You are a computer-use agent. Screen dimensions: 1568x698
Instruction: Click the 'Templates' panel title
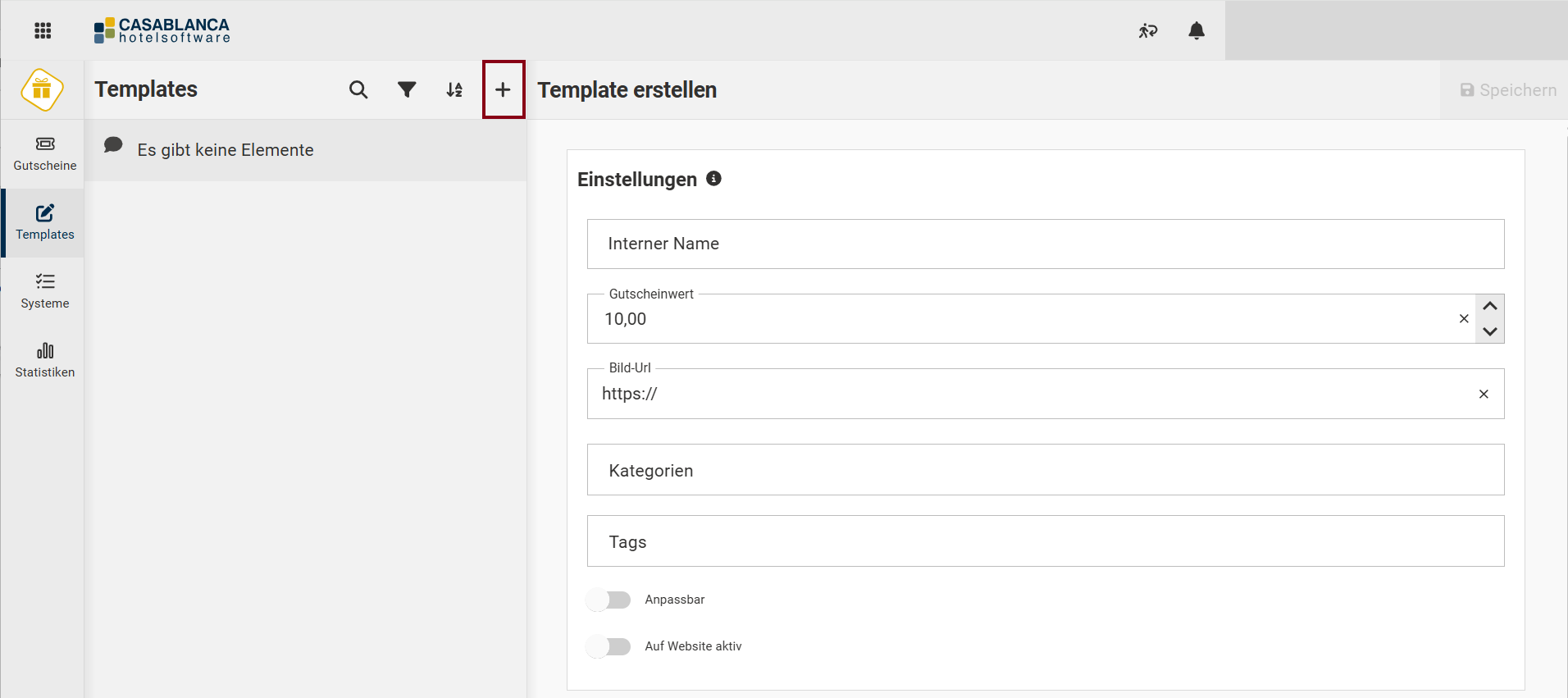click(146, 89)
